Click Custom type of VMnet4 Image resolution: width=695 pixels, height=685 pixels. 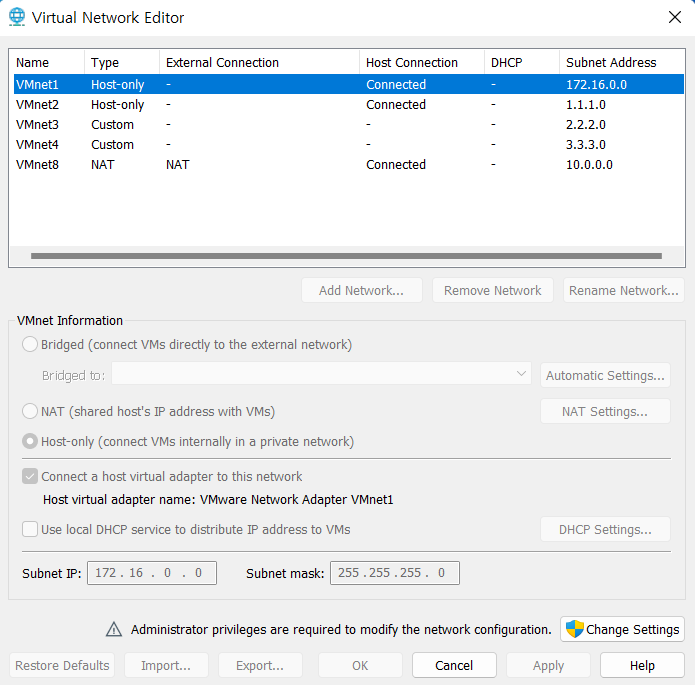point(113,145)
